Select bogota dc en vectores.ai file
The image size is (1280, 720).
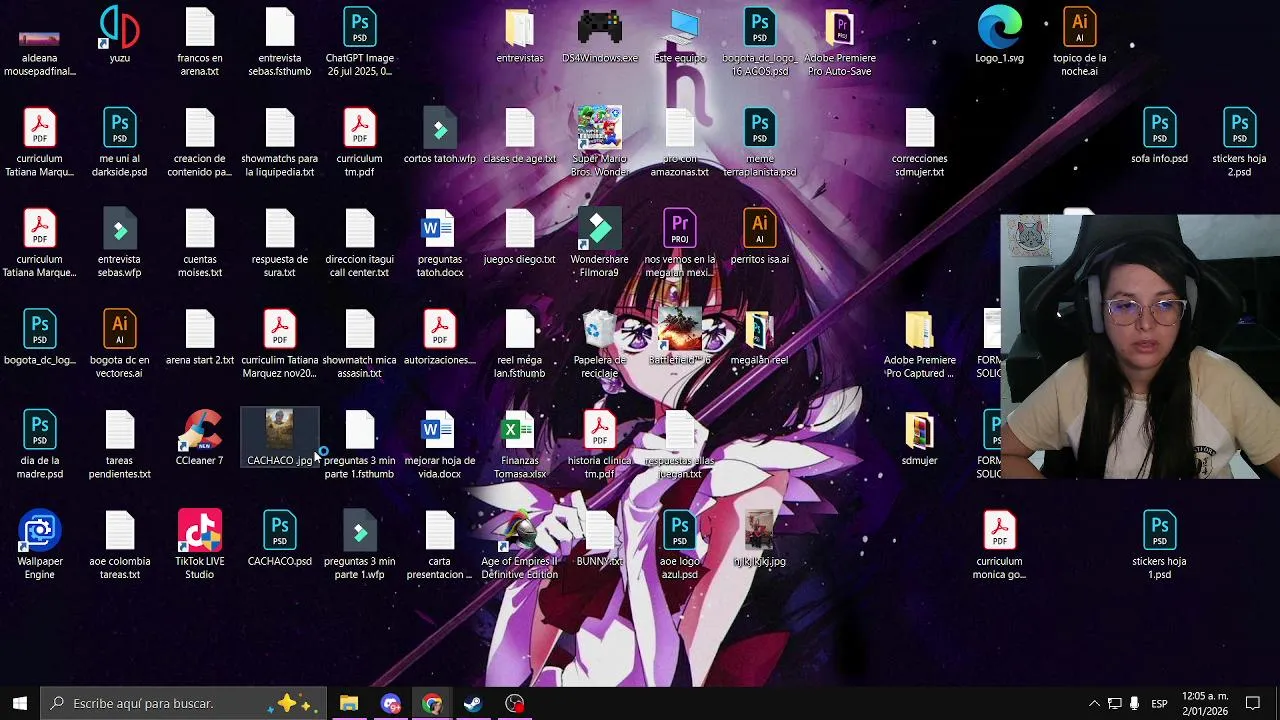coord(119,343)
